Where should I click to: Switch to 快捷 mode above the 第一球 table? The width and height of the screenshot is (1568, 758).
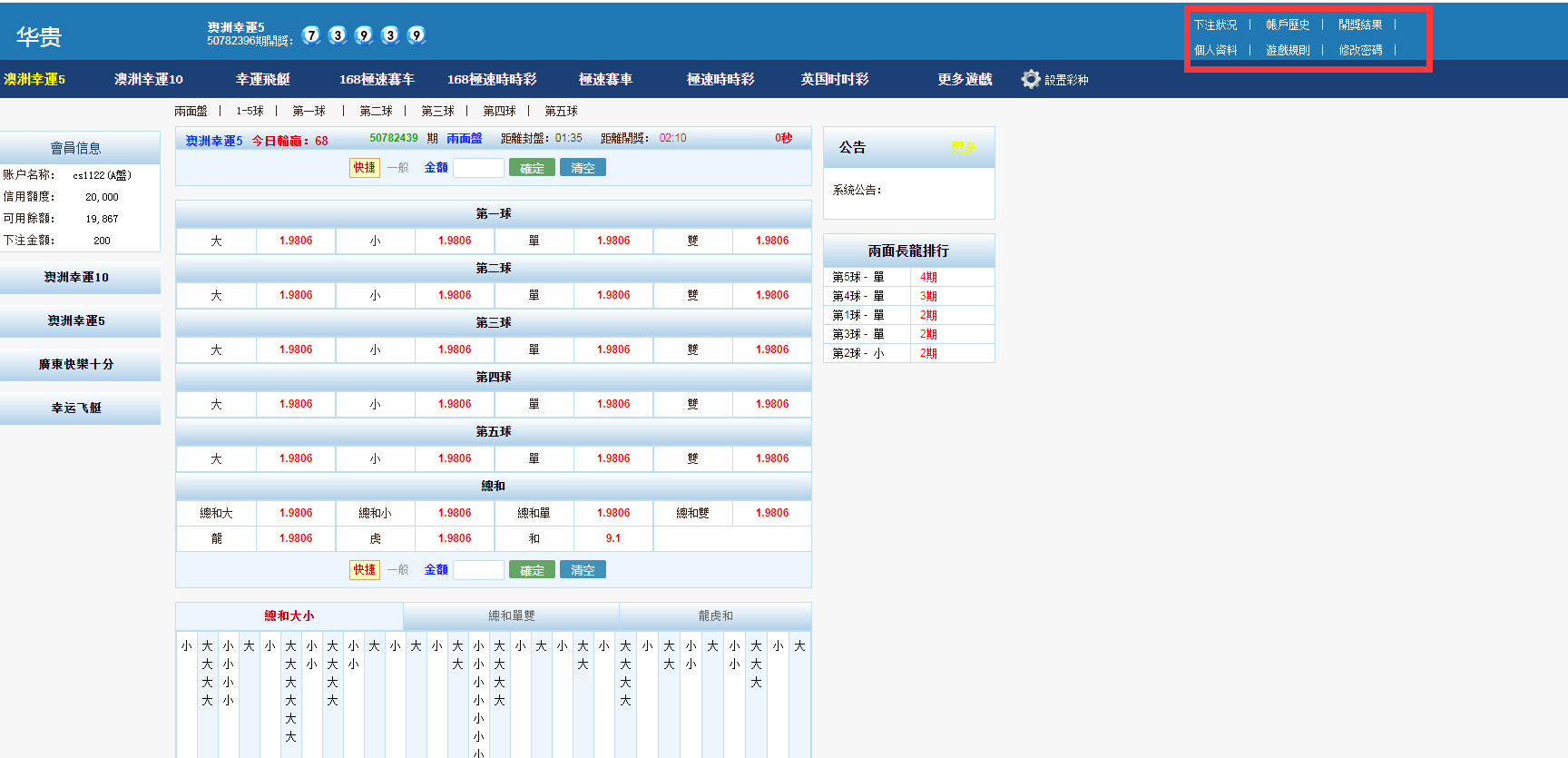365,168
